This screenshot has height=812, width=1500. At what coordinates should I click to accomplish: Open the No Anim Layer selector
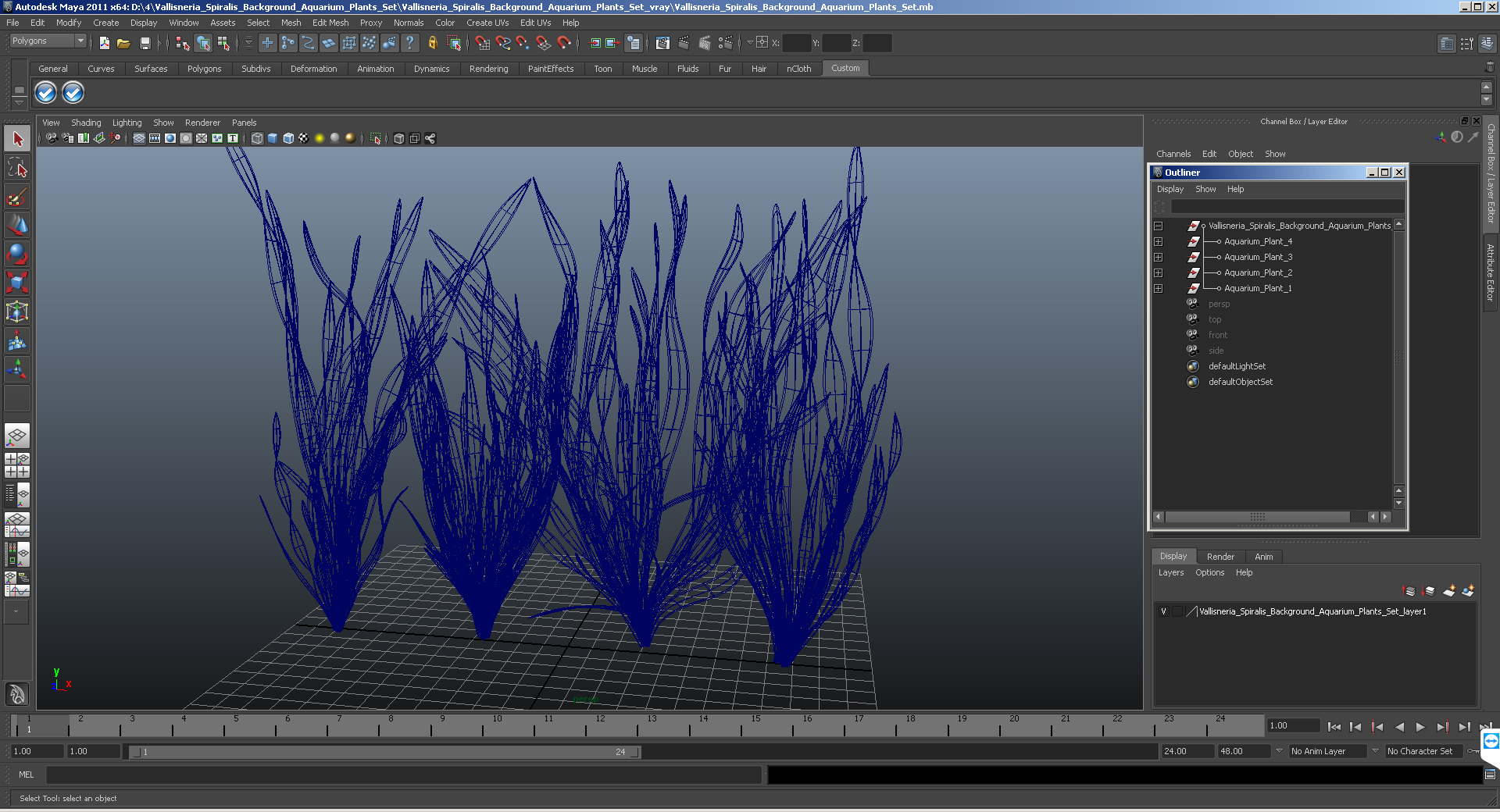click(1328, 751)
